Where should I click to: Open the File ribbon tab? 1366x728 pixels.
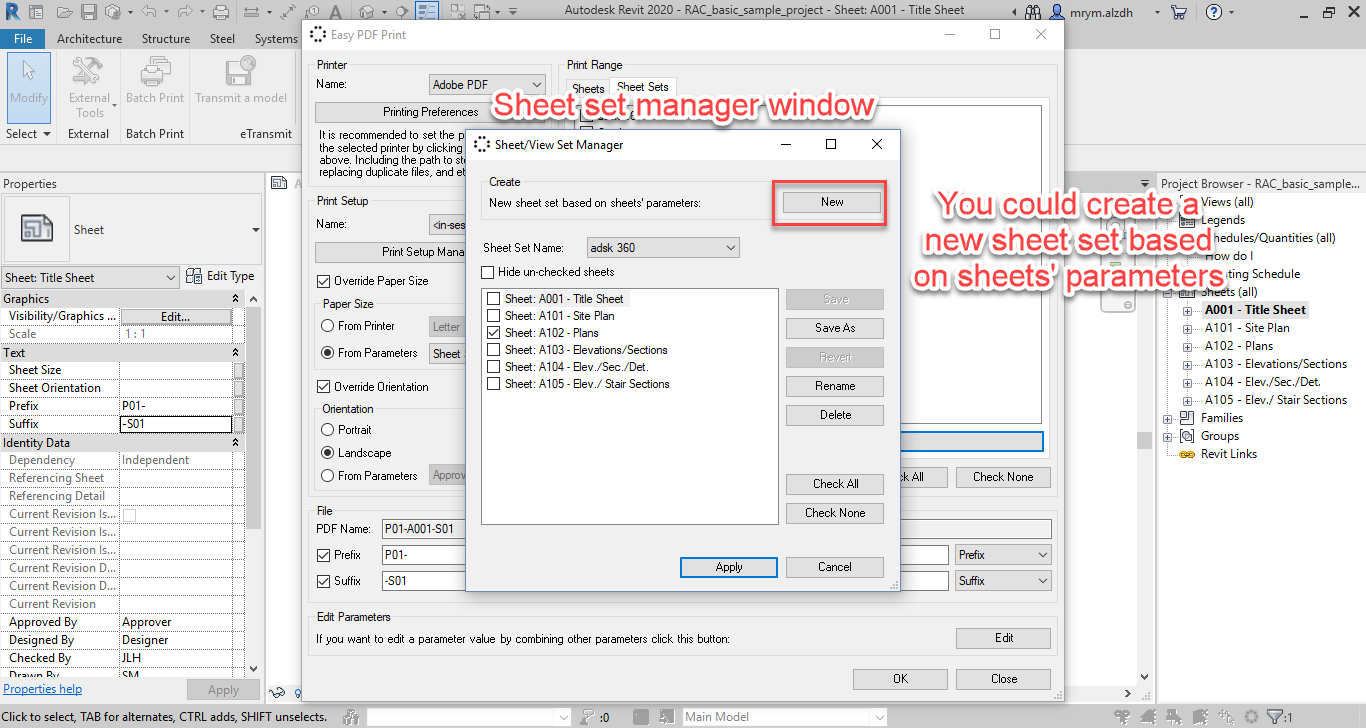pos(23,39)
